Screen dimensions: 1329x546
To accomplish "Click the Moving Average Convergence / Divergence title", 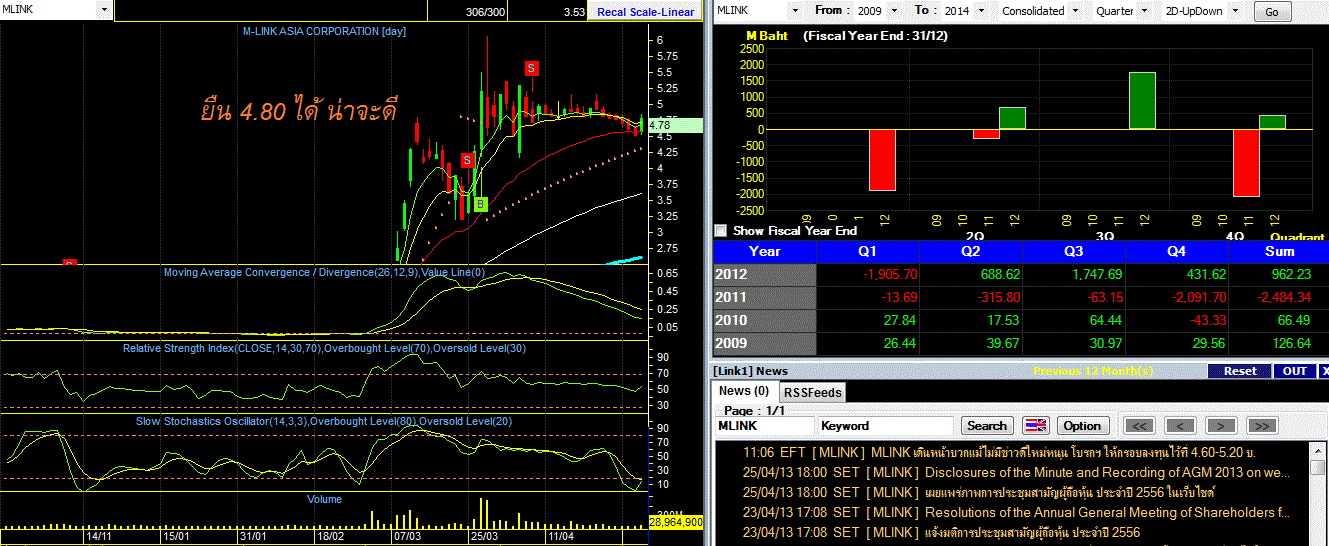I will click(324, 272).
